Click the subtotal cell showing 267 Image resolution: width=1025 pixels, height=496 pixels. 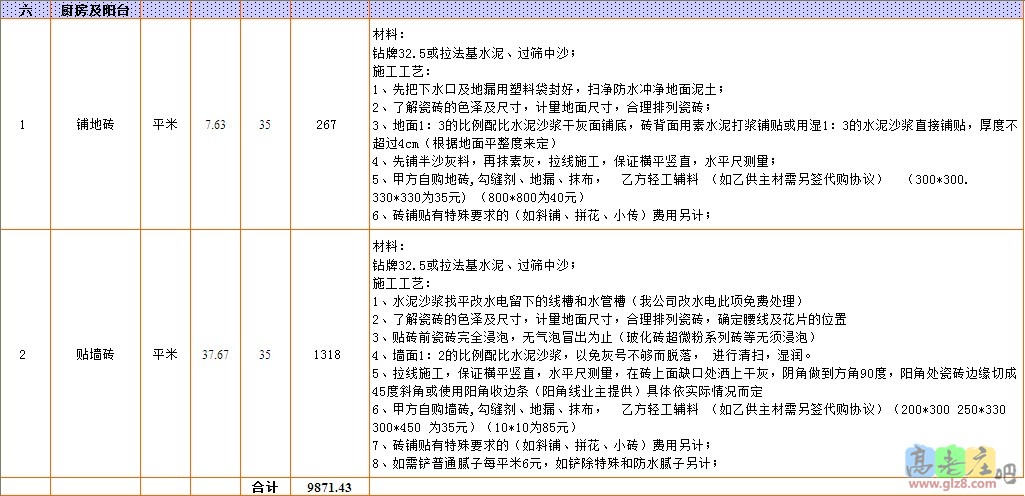pos(329,126)
